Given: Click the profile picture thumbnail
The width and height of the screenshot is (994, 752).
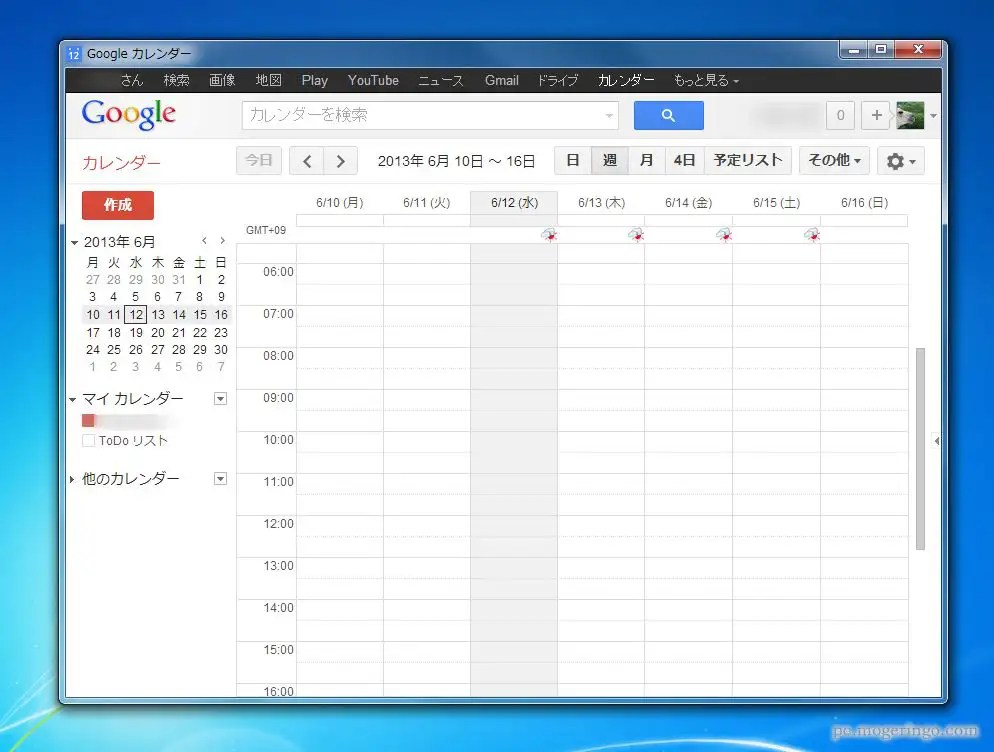Looking at the screenshot, I should click(909, 115).
